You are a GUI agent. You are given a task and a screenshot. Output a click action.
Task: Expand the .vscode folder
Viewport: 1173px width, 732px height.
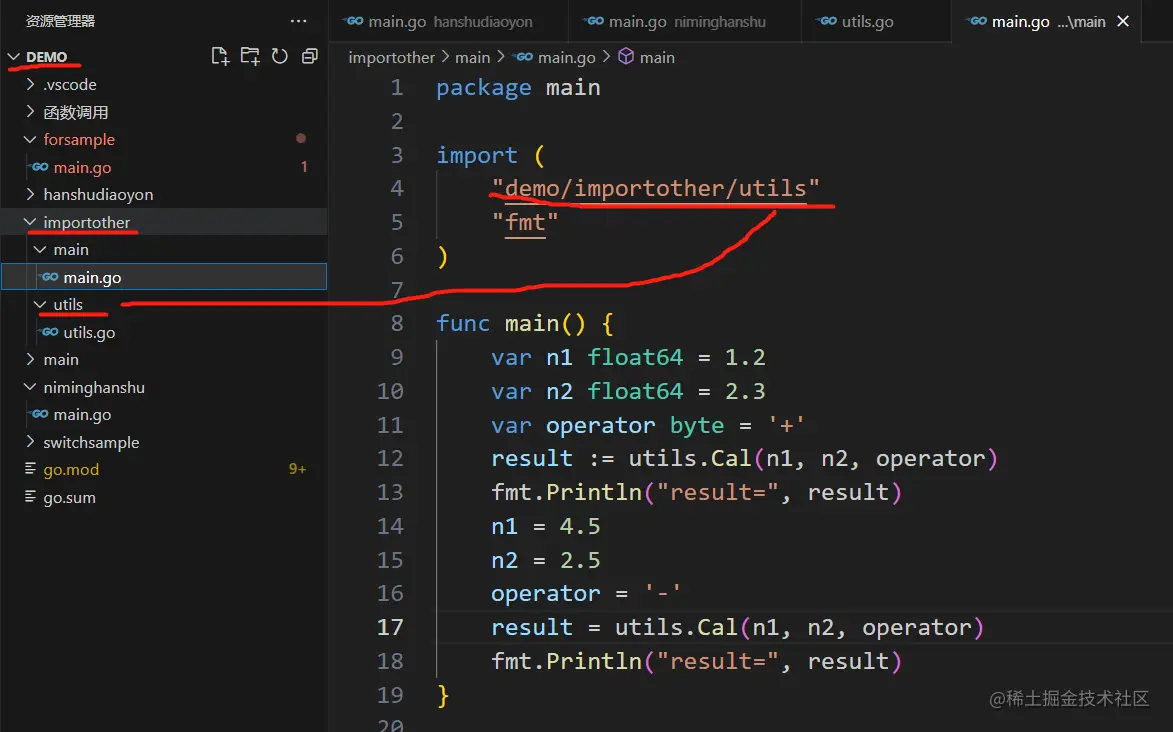[x=30, y=84]
